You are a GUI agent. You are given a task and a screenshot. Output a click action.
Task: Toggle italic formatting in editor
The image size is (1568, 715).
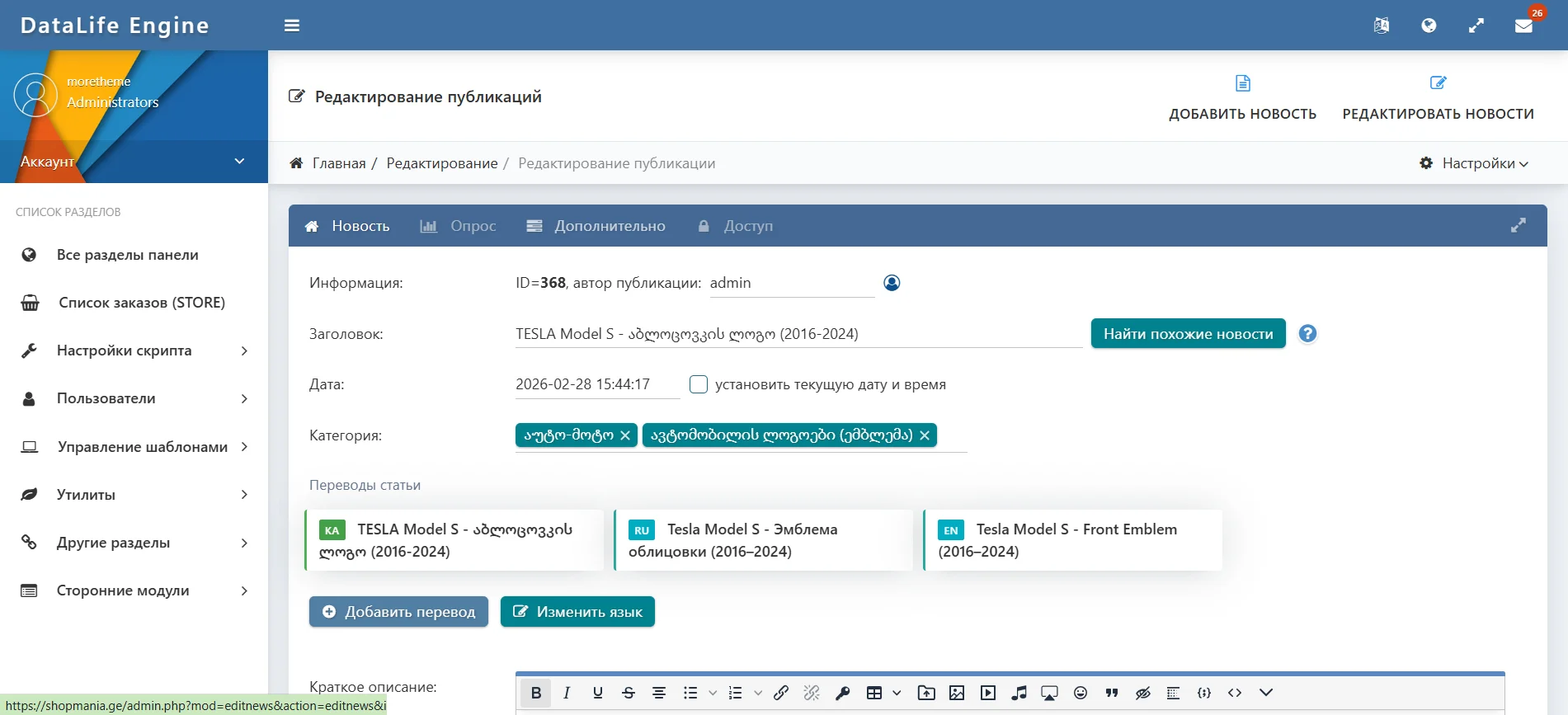(567, 693)
